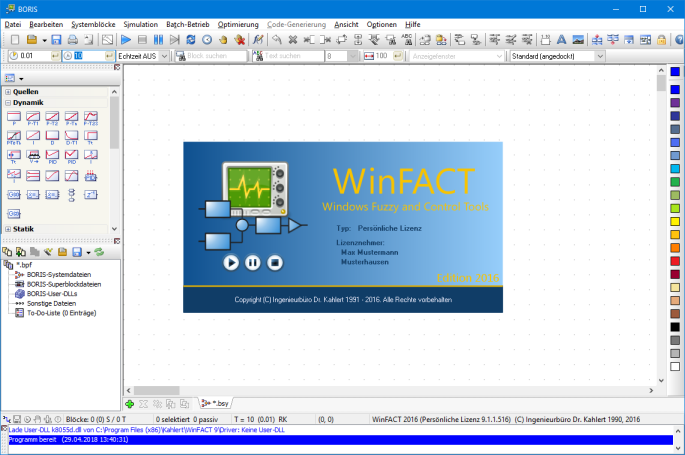Select Sonstige Dateien tree entry

[52, 303]
